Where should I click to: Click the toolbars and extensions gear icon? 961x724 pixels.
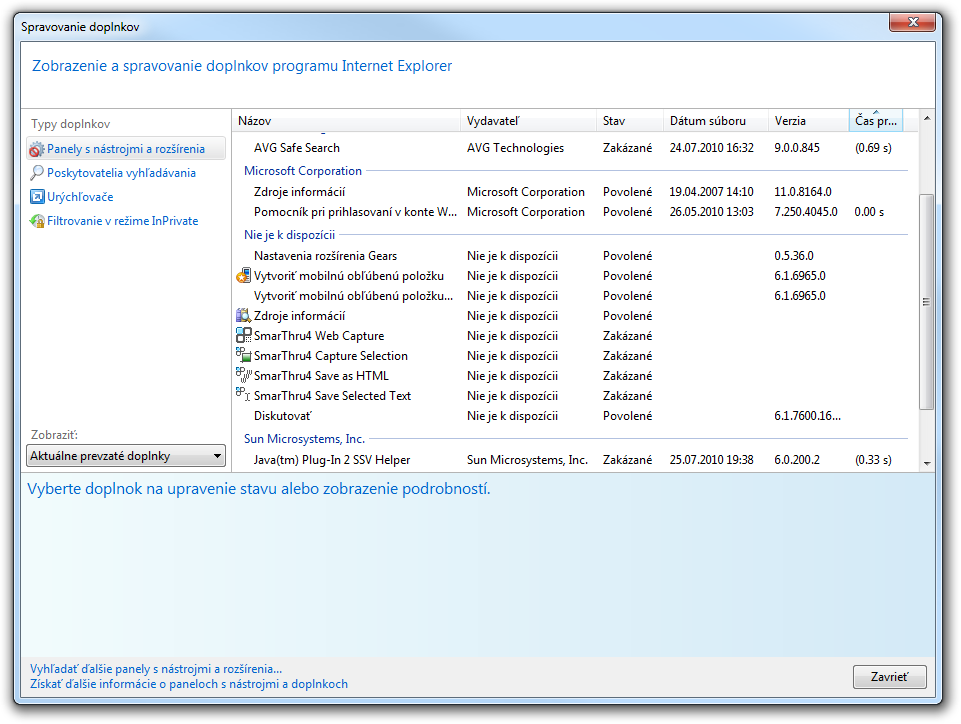[x=37, y=149]
